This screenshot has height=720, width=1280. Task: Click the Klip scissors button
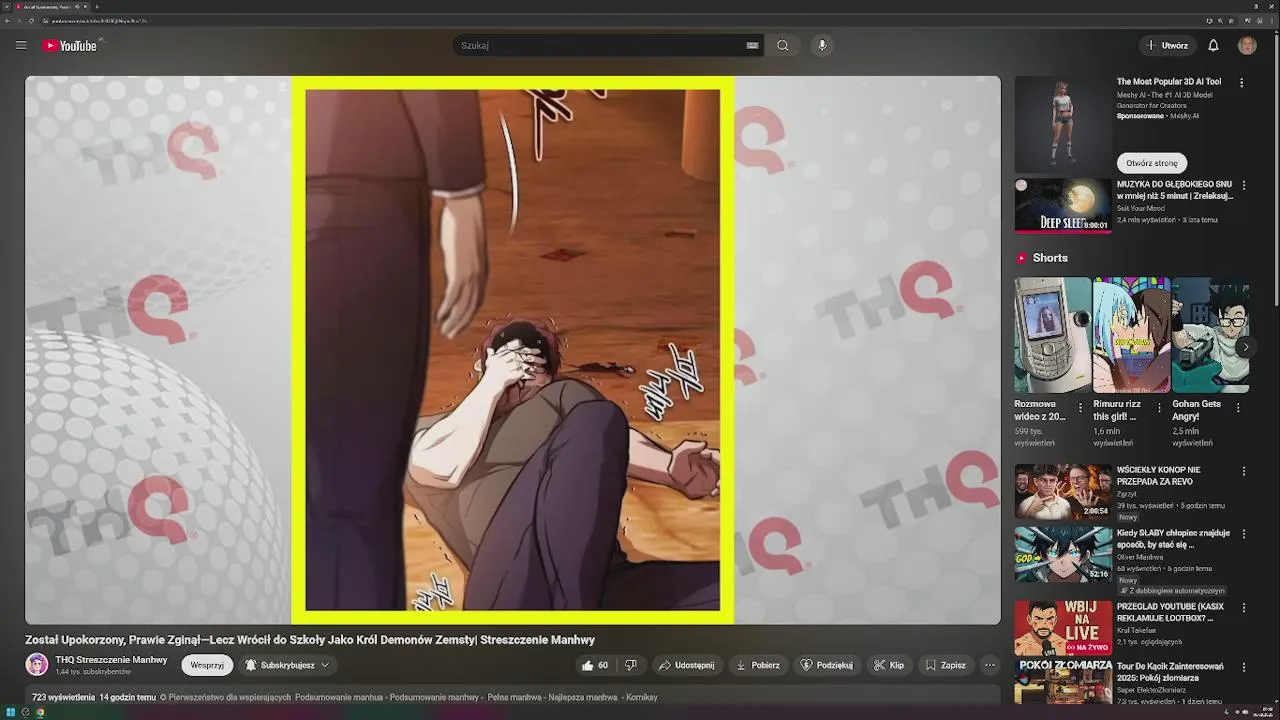pyautogui.click(x=888, y=665)
